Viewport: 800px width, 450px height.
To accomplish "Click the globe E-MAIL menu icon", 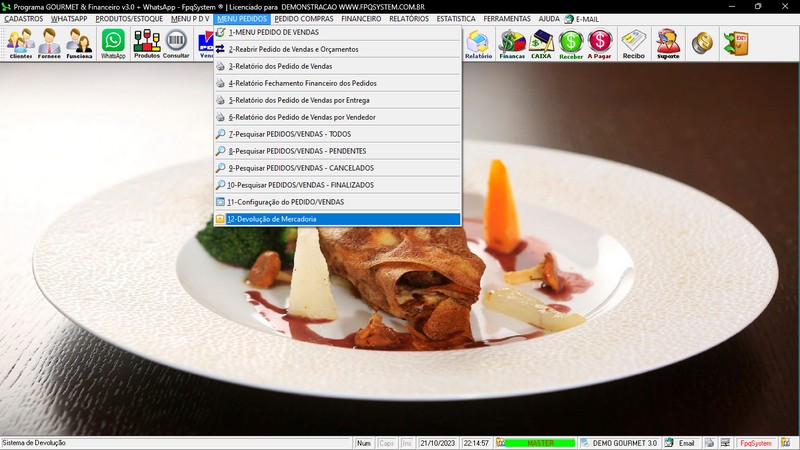I will click(569, 19).
